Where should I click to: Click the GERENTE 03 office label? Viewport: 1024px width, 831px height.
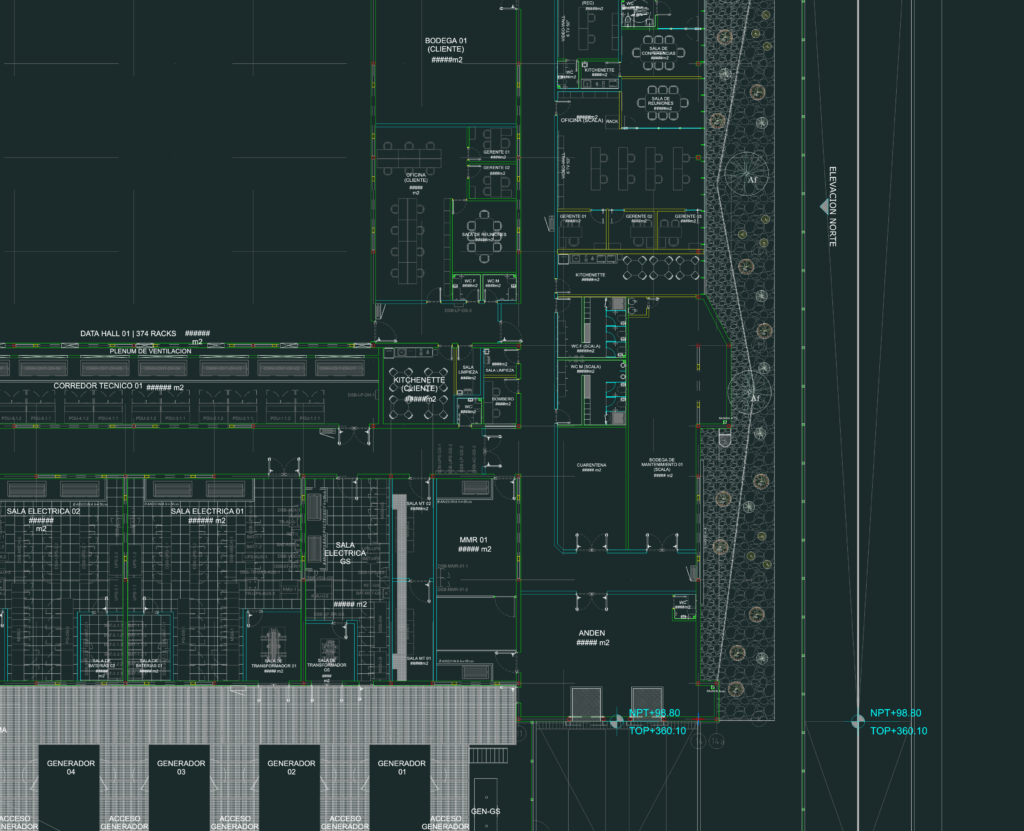688,216
